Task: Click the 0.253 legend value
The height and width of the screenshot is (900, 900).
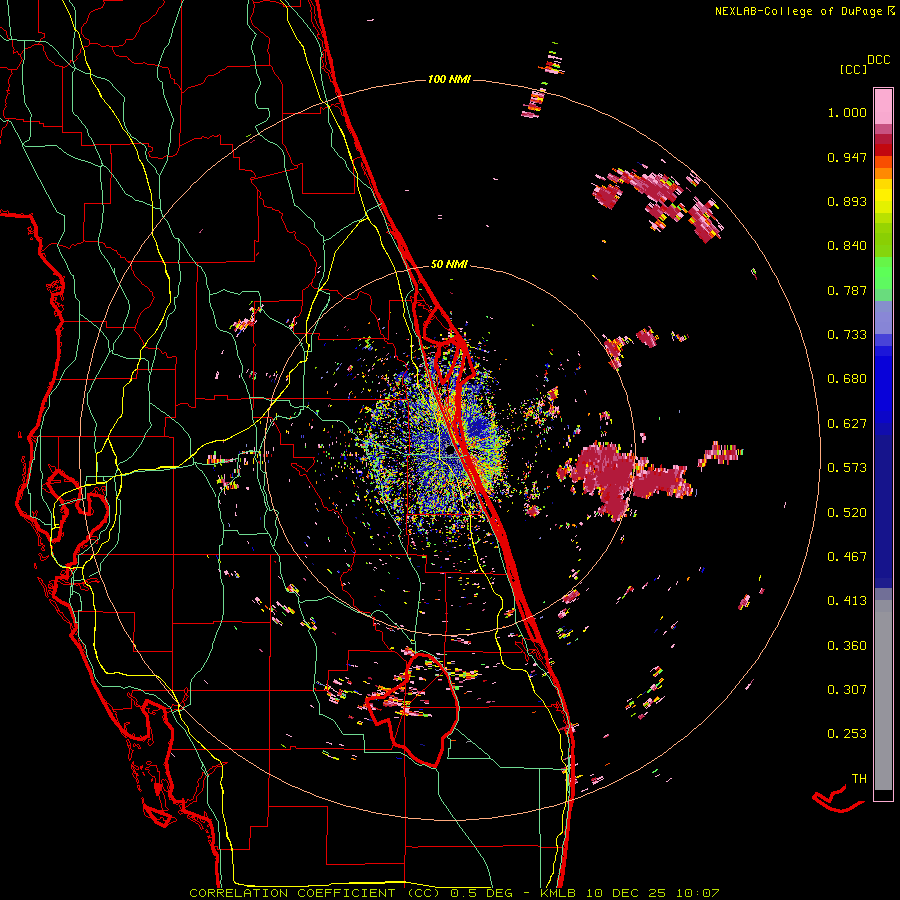Action: [x=847, y=734]
